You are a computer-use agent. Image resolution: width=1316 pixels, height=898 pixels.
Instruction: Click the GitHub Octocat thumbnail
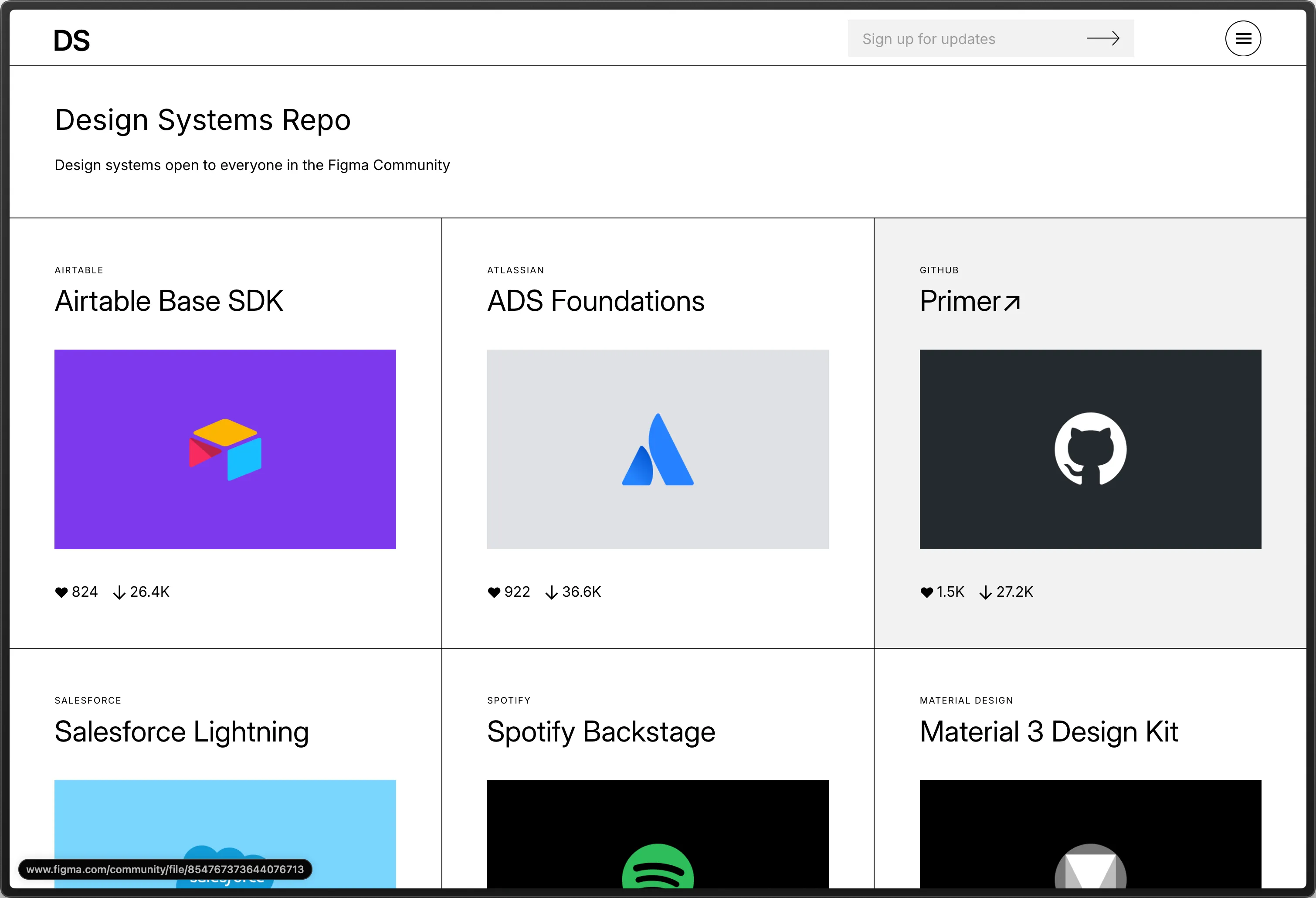click(1090, 449)
